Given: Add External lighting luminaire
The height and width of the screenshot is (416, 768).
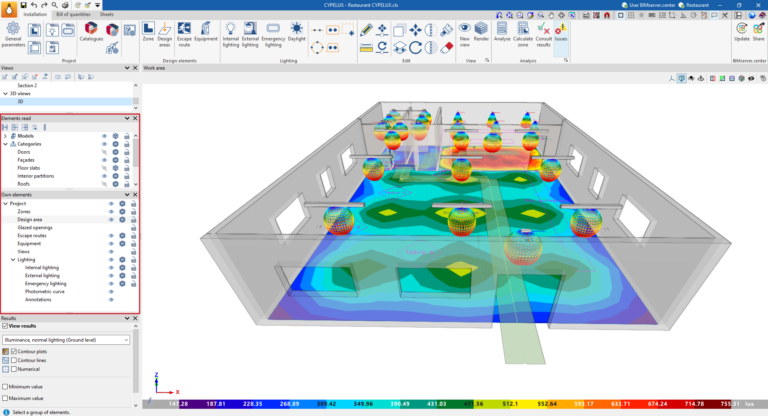Looking at the screenshot, I should pyautogui.click(x=250, y=34).
